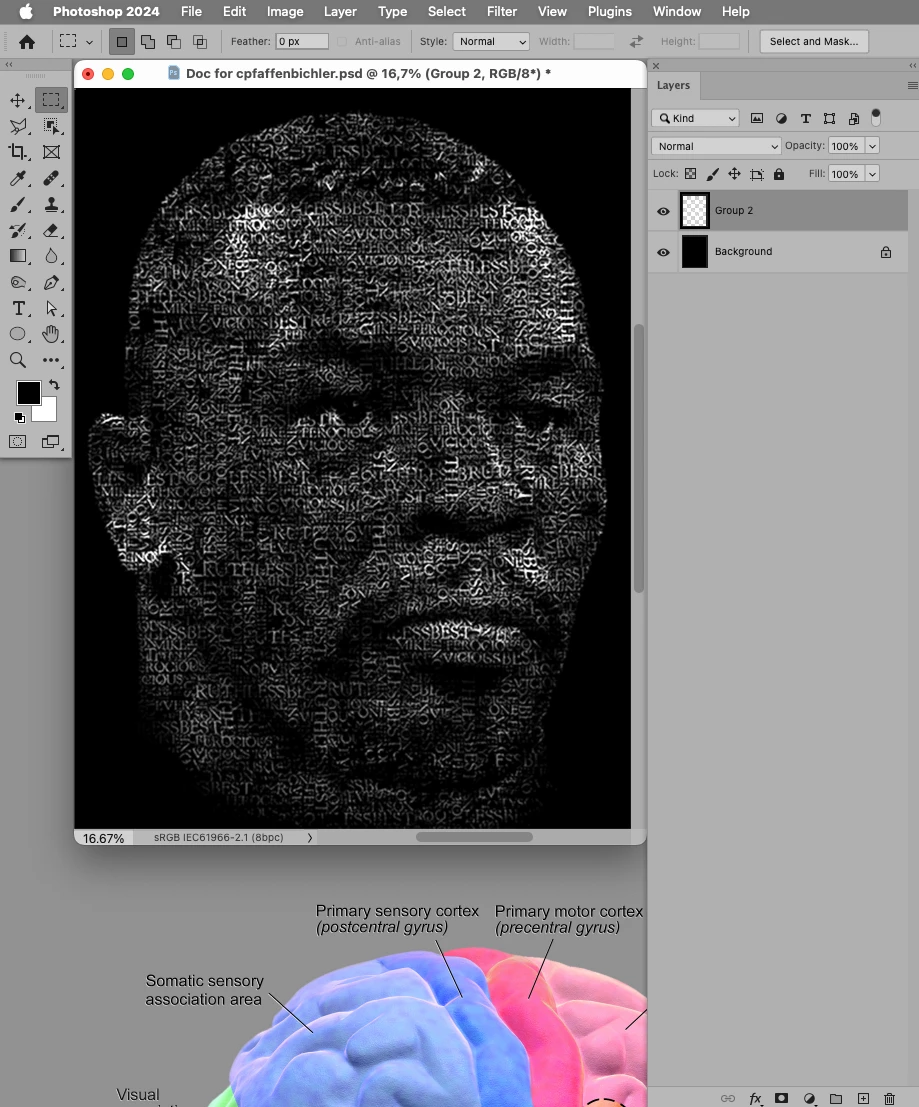Filter for pixel layers
The height and width of the screenshot is (1107, 919).
[757, 118]
